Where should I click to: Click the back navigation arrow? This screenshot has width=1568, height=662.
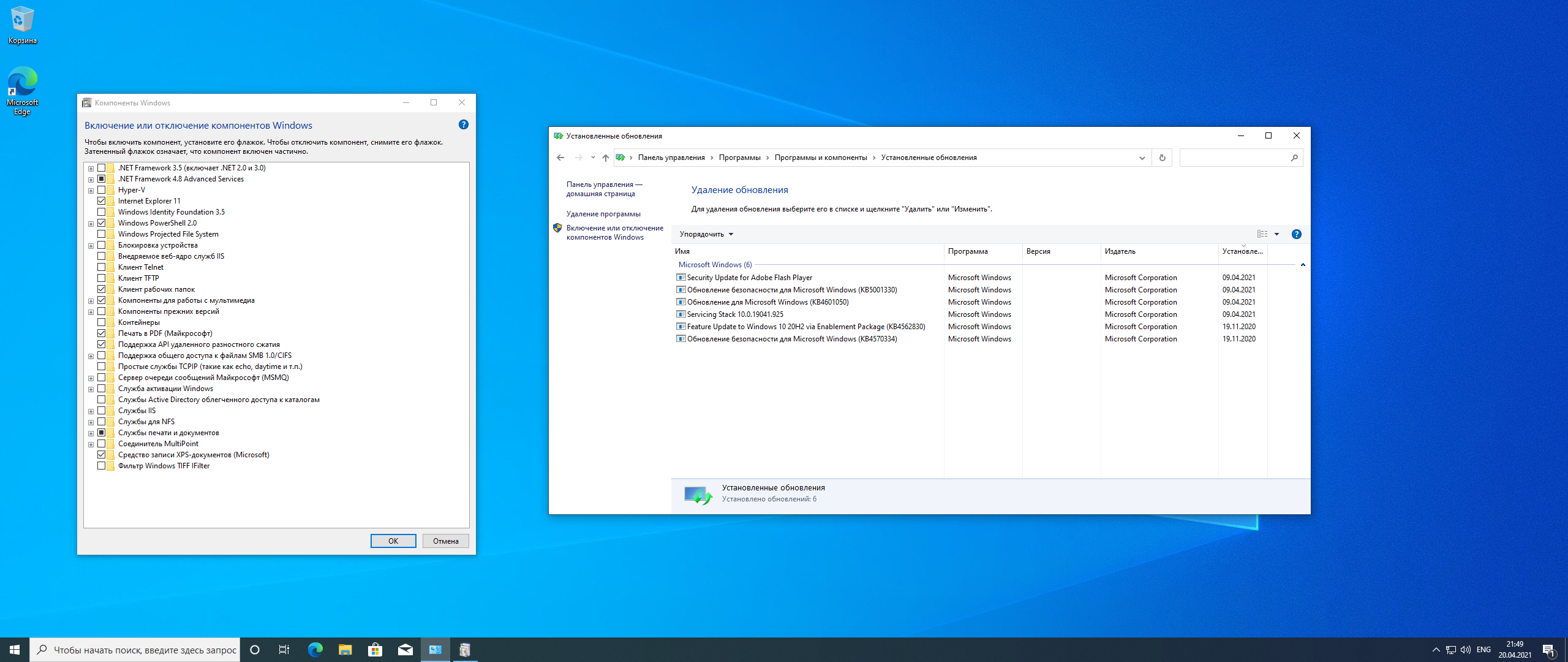click(x=560, y=158)
